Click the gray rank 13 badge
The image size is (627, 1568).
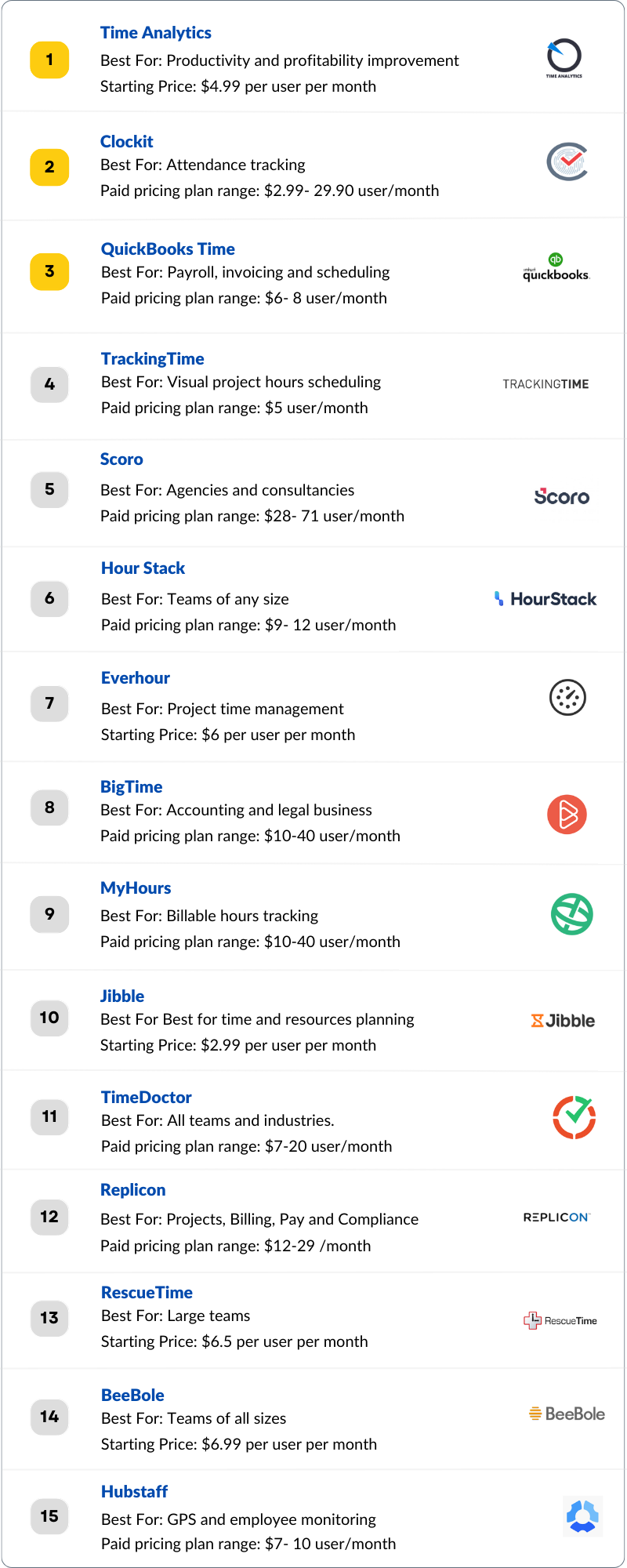[x=49, y=1318]
